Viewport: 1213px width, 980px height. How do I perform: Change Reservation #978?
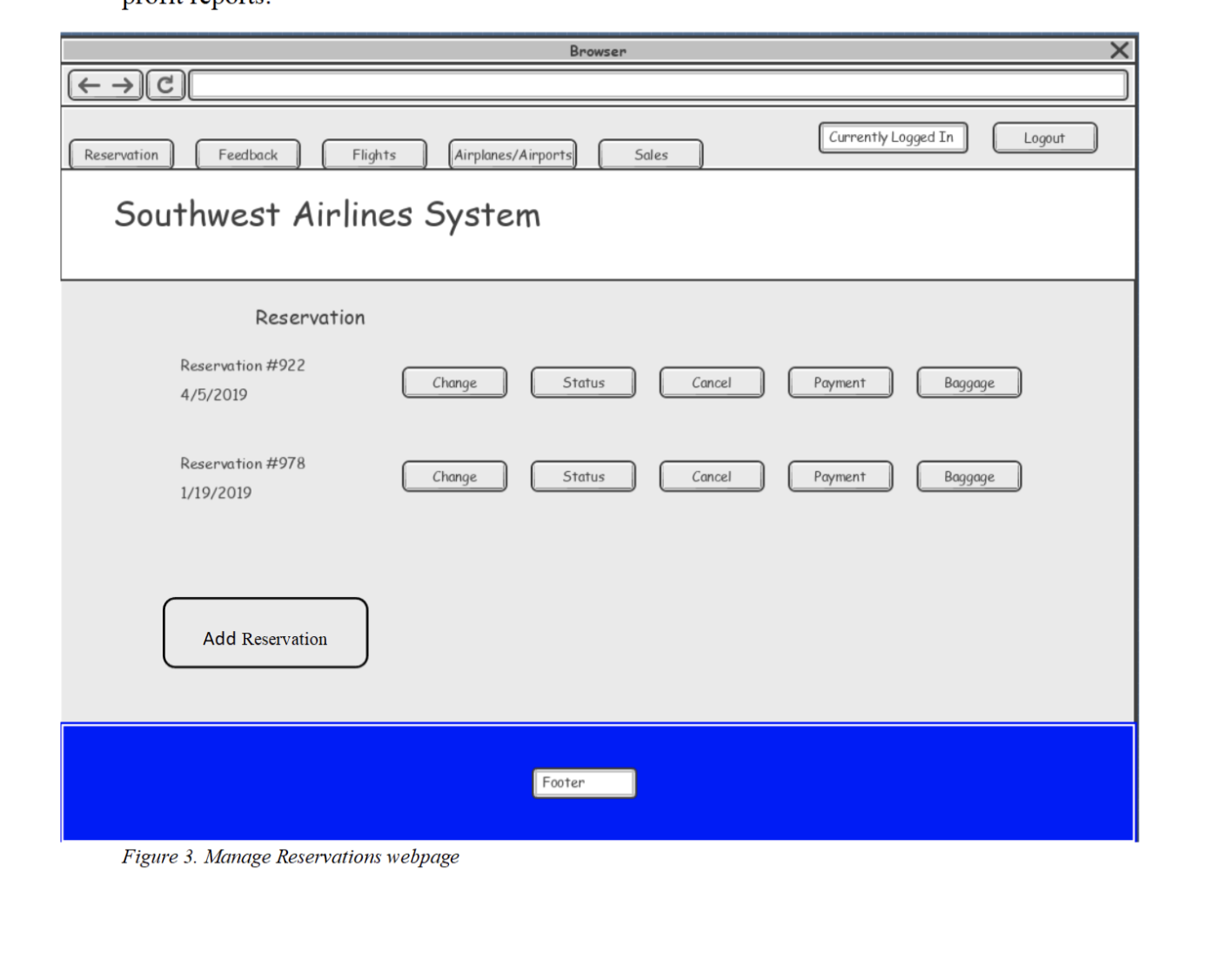coord(454,476)
